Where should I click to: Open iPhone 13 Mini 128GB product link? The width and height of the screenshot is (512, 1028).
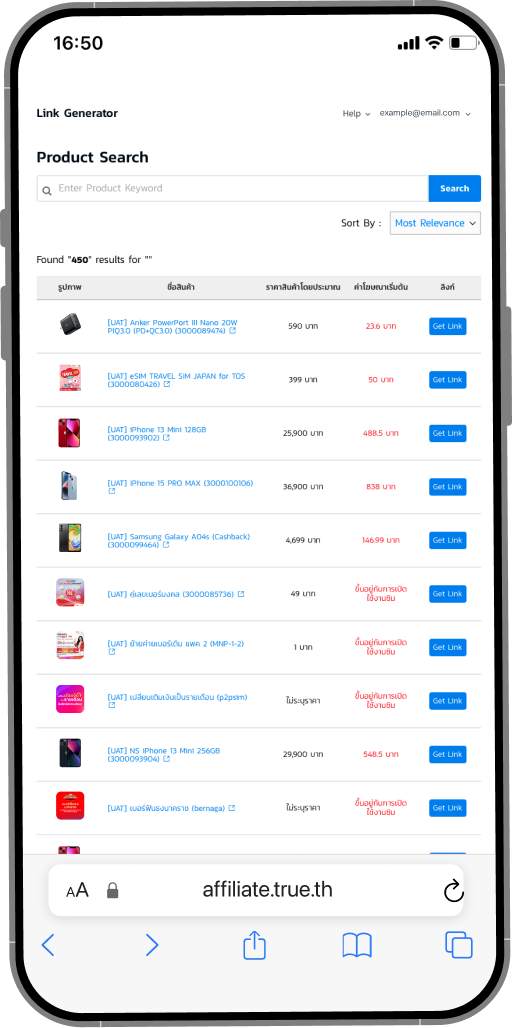157,433
